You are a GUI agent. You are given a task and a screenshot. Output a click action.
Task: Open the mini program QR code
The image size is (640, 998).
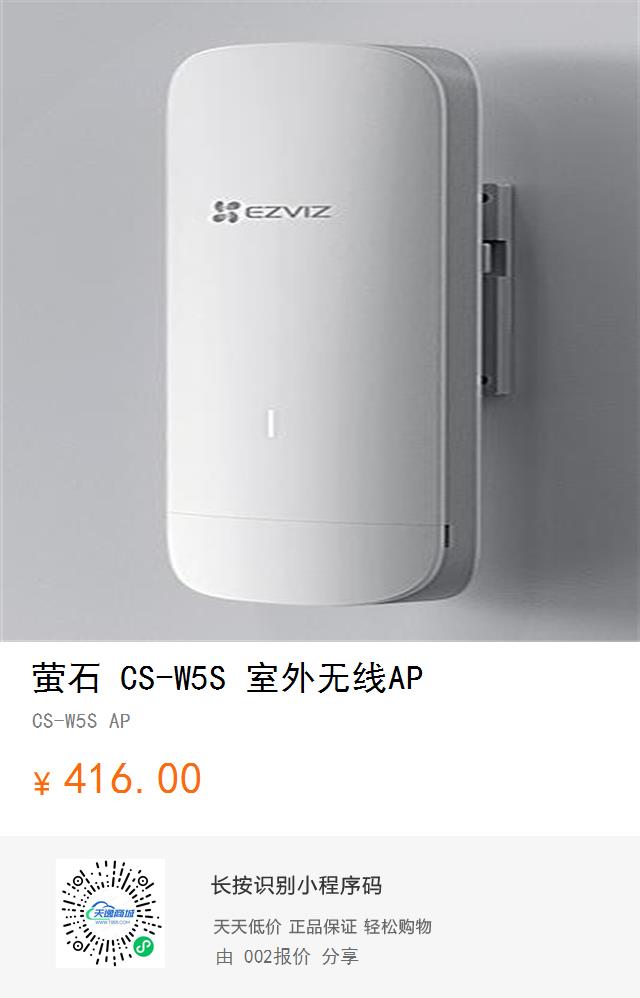(x=110, y=913)
